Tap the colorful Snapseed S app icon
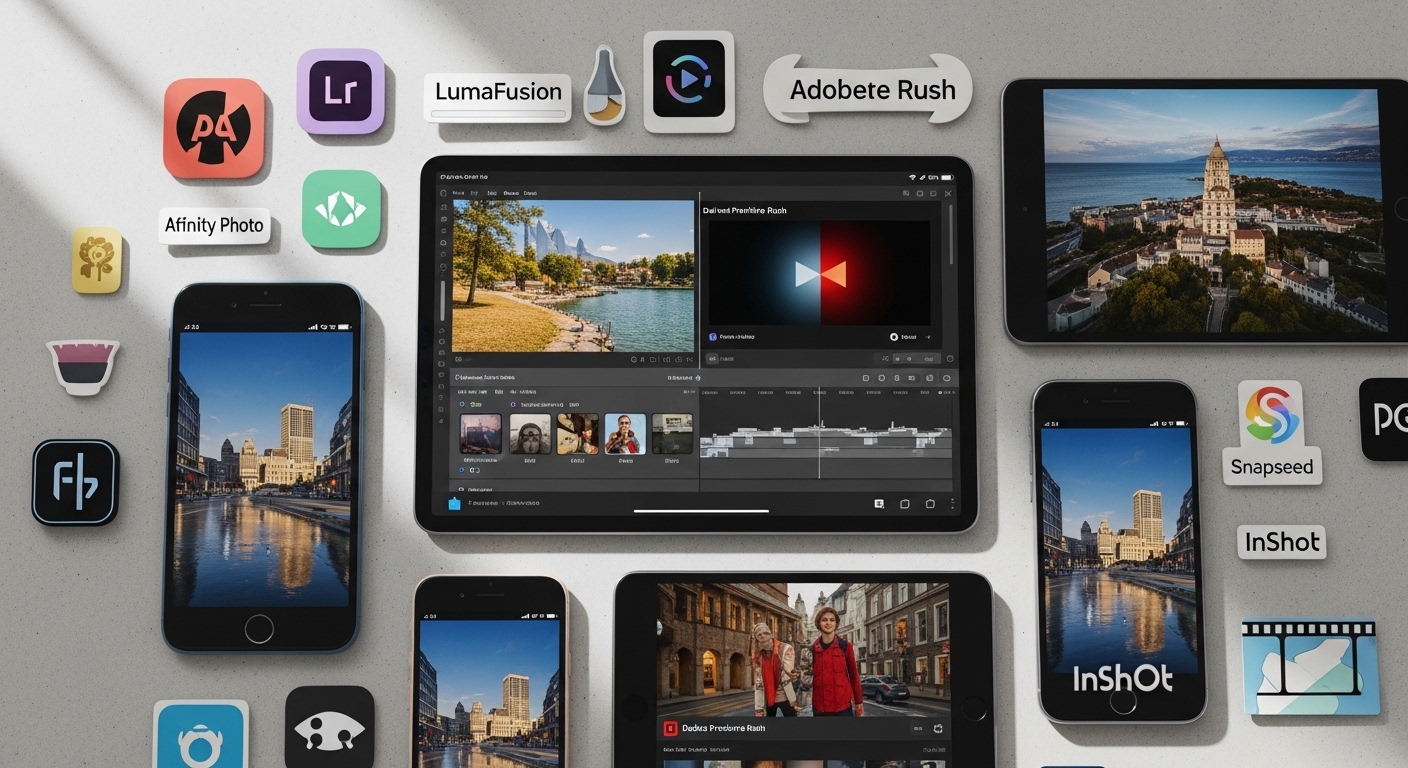The image size is (1408, 768). (1270, 415)
